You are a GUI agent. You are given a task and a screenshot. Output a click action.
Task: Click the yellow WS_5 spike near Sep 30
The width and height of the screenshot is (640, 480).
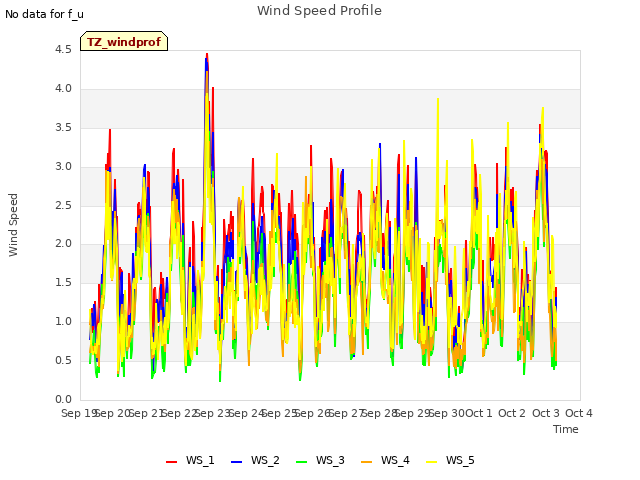coord(438,100)
